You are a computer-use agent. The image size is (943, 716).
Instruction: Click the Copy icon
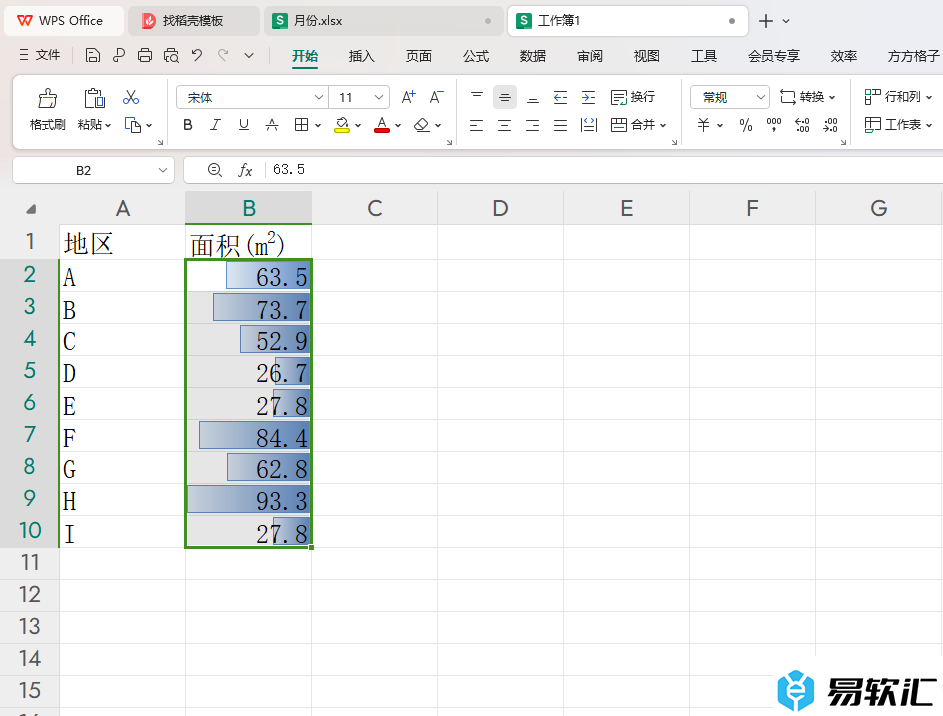pyautogui.click(x=133, y=125)
